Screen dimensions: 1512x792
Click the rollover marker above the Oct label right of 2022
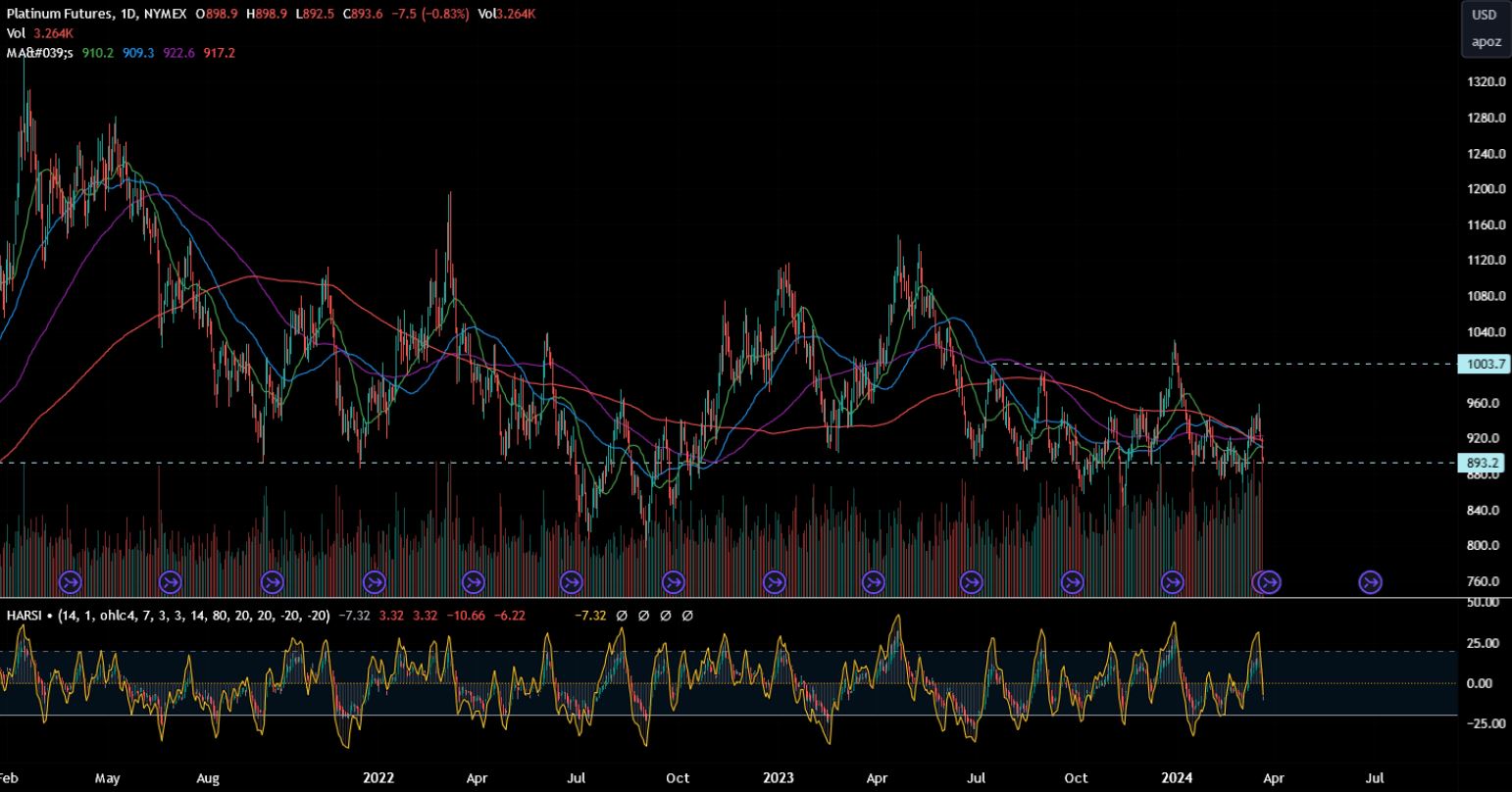tap(674, 583)
